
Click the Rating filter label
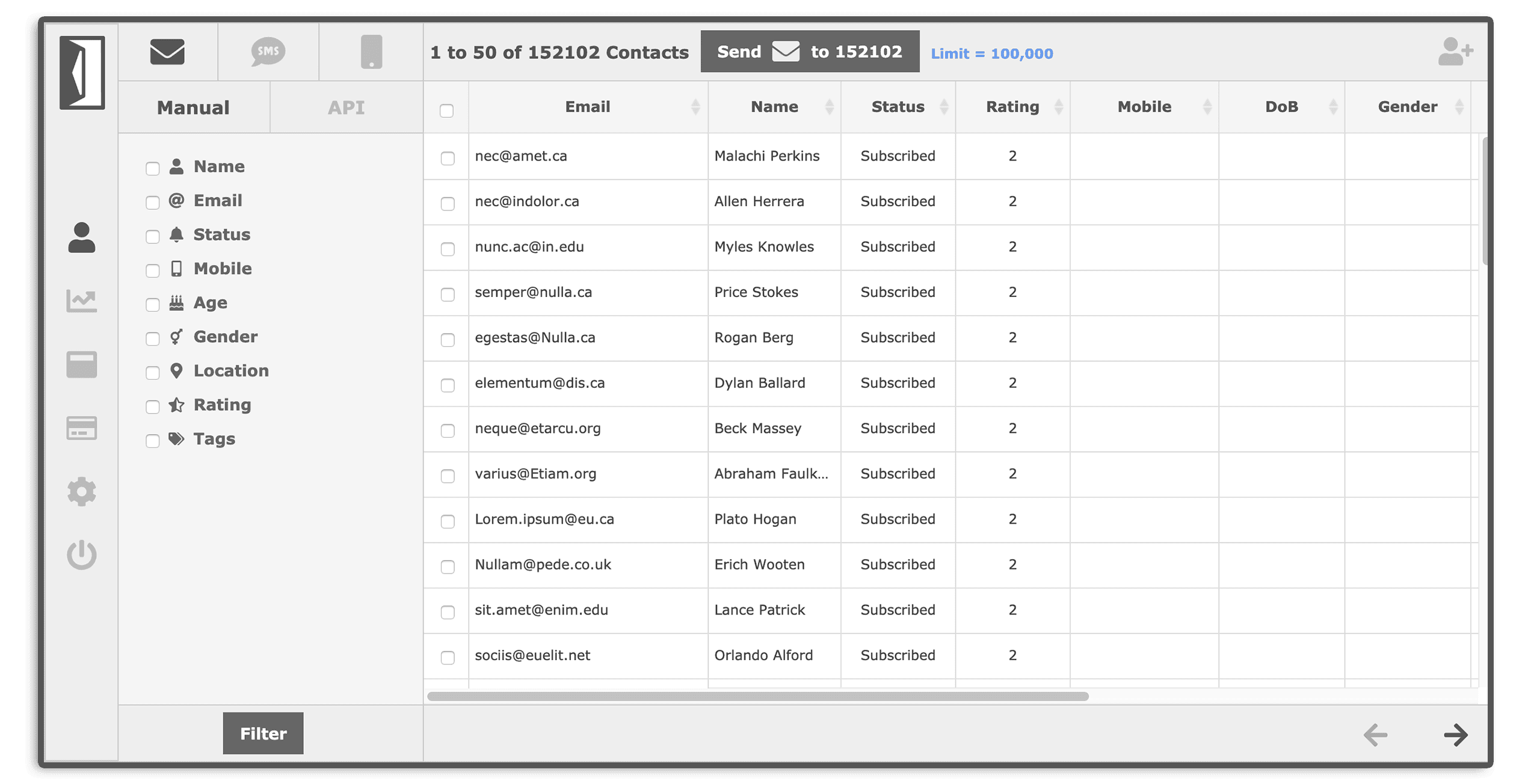(222, 405)
